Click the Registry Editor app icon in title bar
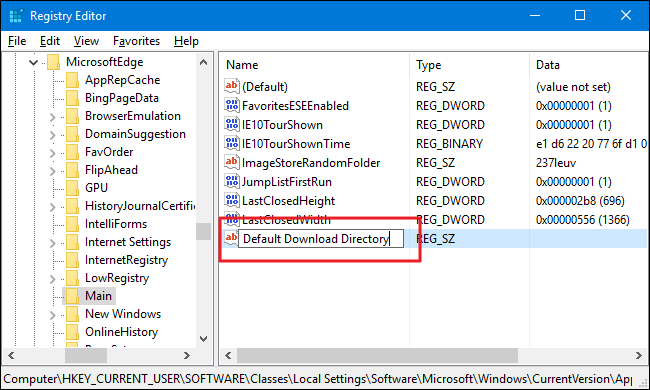650x390 pixels. (16, 16)
